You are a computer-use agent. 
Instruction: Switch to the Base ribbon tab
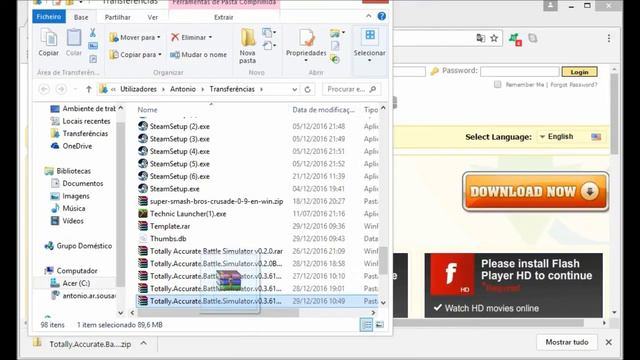click(x=81, y=17)
